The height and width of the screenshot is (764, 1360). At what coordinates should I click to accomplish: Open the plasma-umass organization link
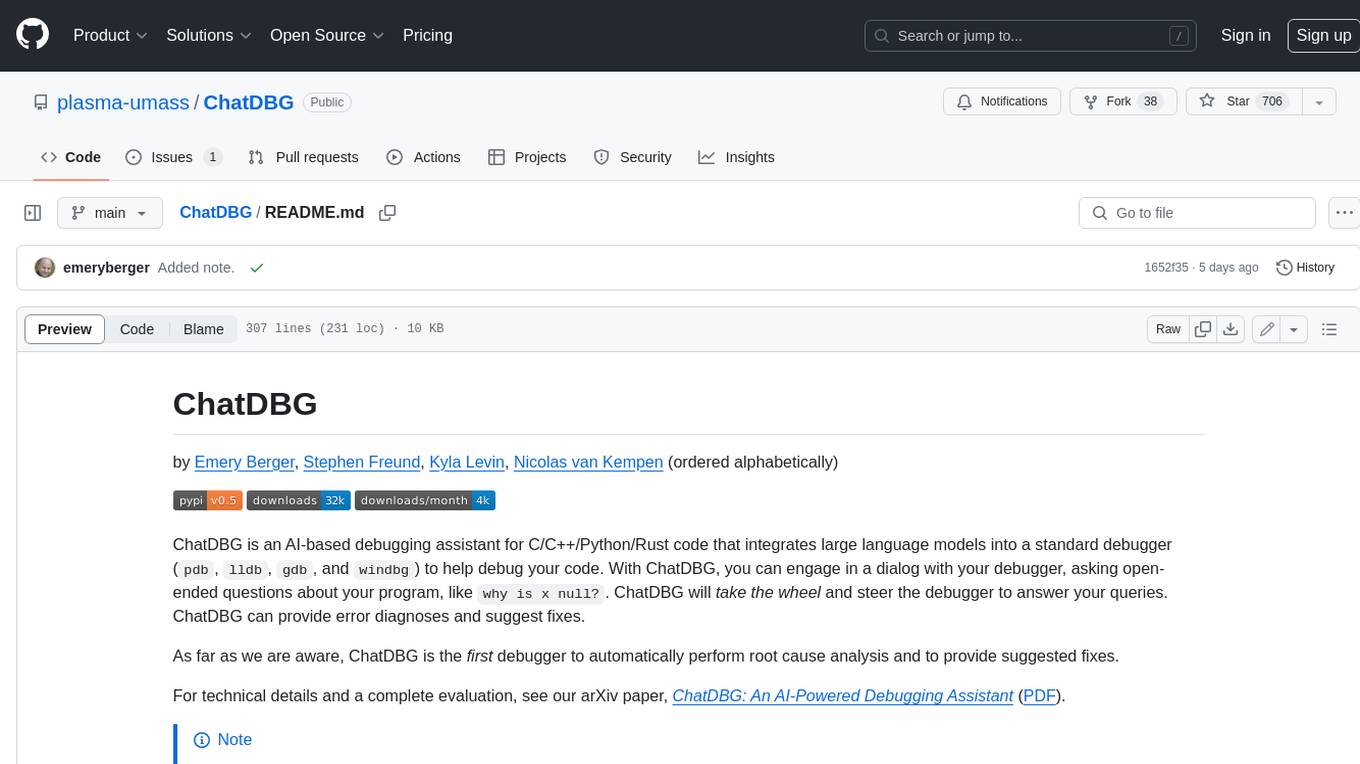click(x=123, y=102)
